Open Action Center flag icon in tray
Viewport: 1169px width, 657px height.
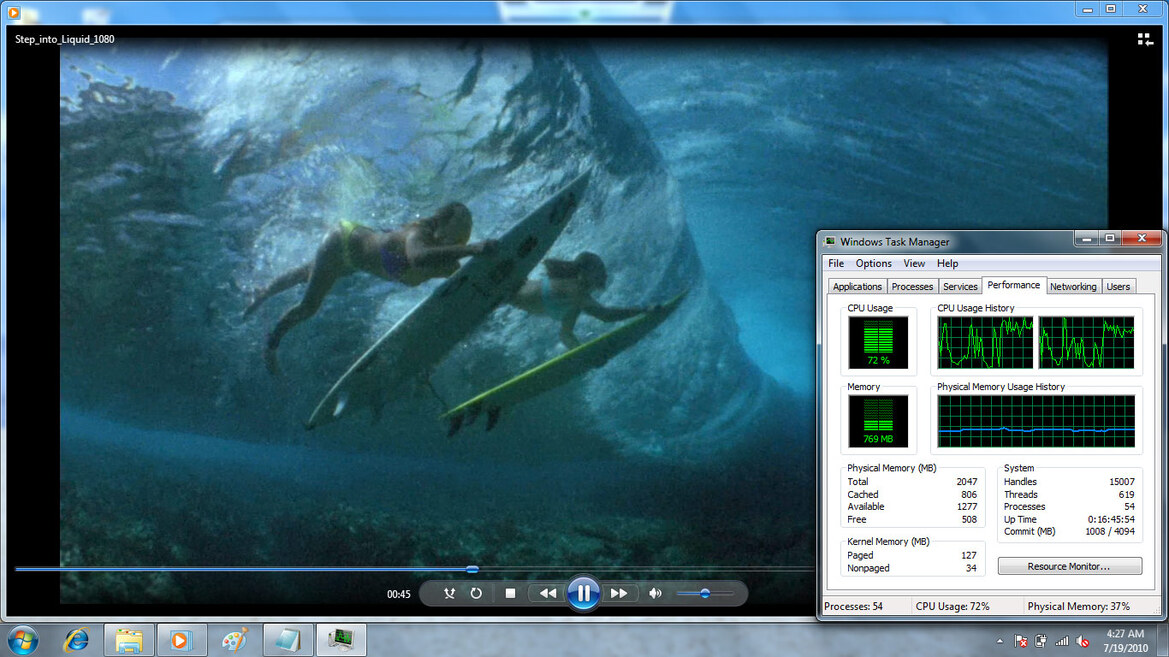tap(1021, 641)
